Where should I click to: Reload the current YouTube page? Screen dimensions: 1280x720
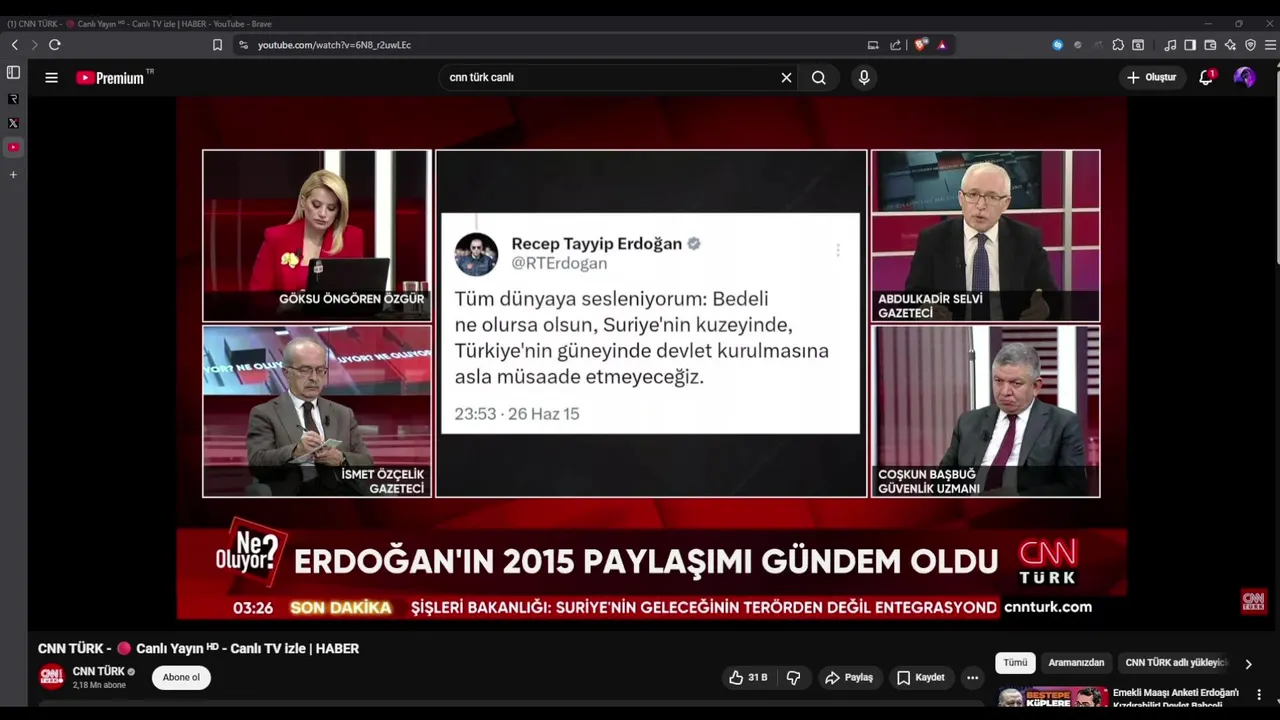[55, 45]
